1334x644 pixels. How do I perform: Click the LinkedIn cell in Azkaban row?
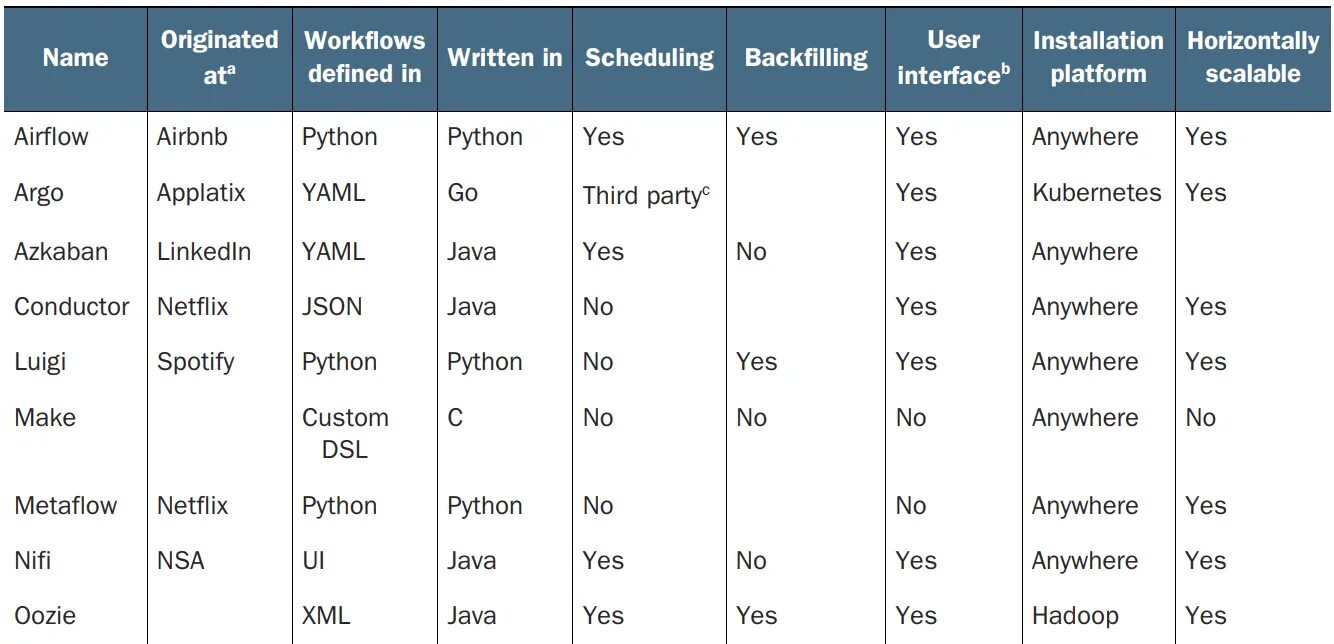(204, 251)
